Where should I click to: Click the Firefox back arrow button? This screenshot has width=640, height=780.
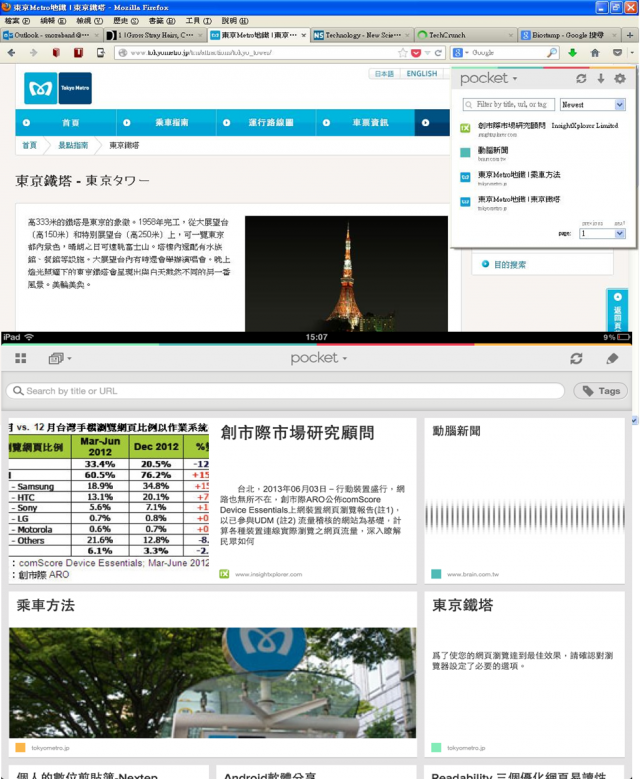[x=11, y=53]
